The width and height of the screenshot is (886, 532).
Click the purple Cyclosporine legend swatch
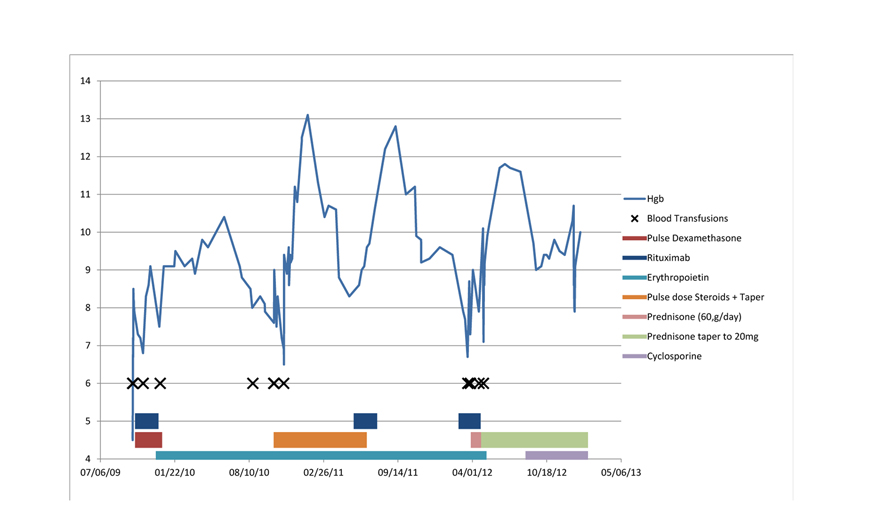pyautogui.click(x=635, y=356)
